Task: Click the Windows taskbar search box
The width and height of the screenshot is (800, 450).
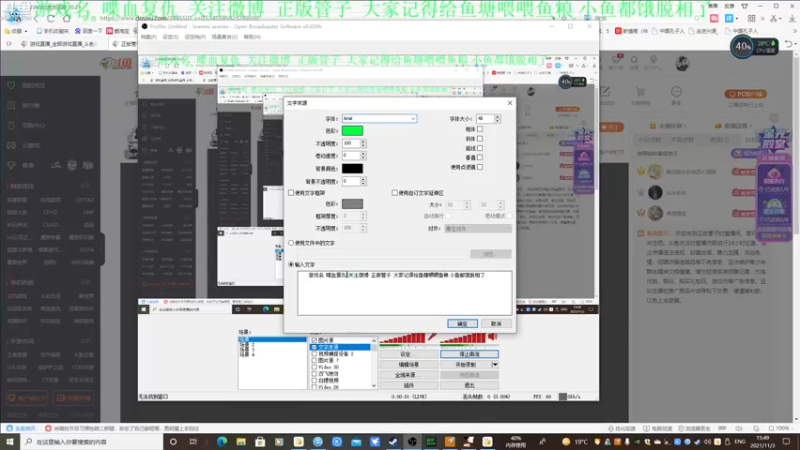Action: click(92, 442)
